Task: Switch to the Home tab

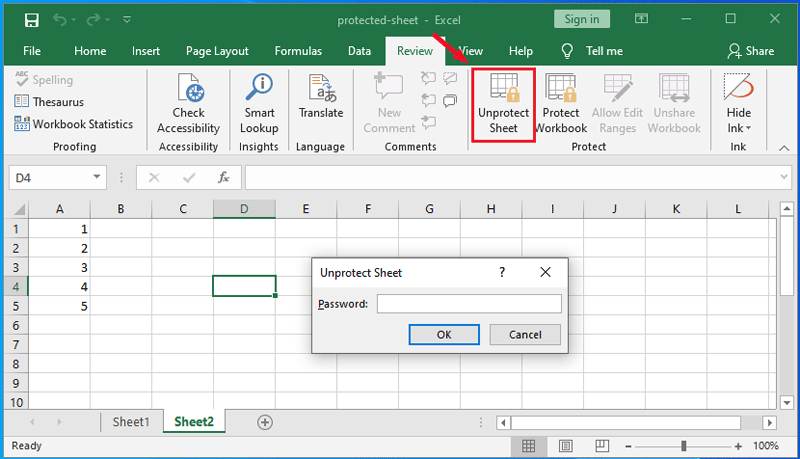Action: coord(90,51)
